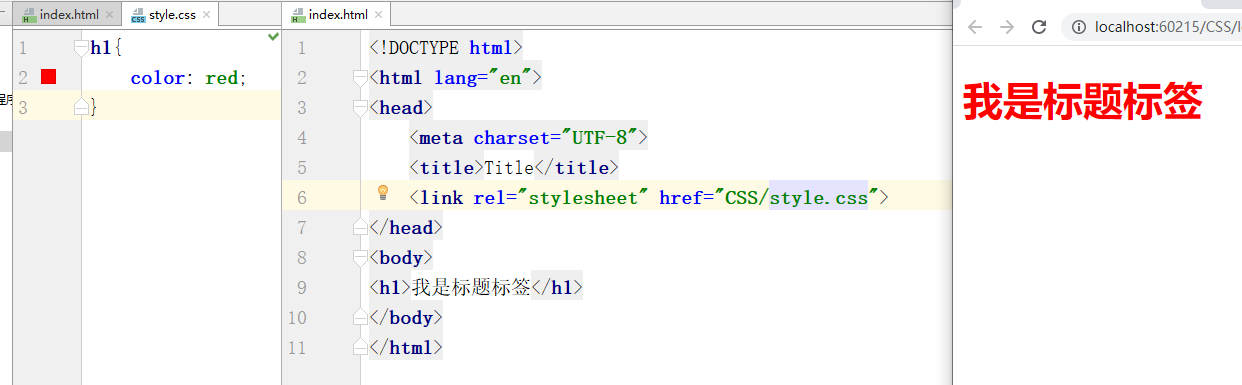Collapse the head tag fold

(x=361, y=107)
